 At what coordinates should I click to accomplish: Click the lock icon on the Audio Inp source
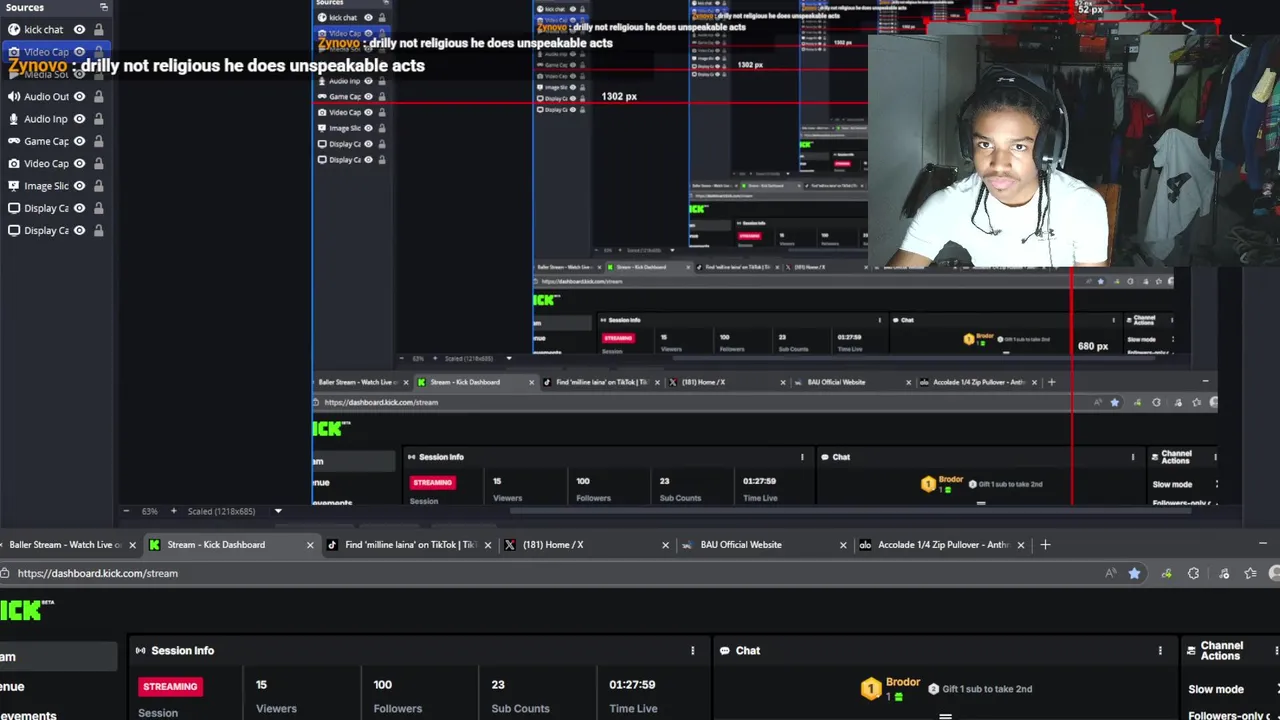click(98, 119)
